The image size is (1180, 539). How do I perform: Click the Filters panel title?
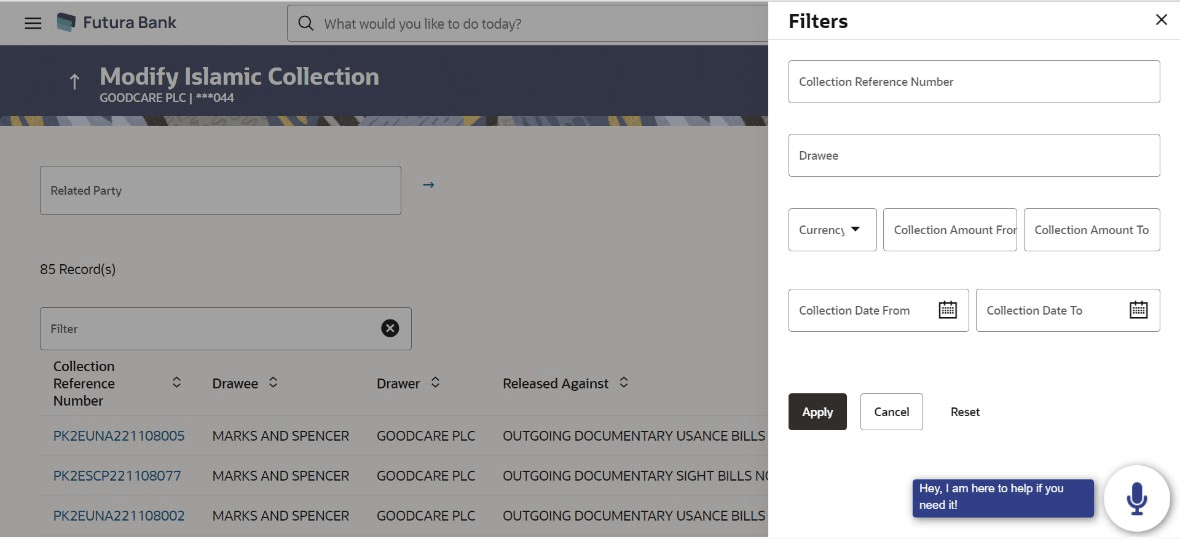818,22
